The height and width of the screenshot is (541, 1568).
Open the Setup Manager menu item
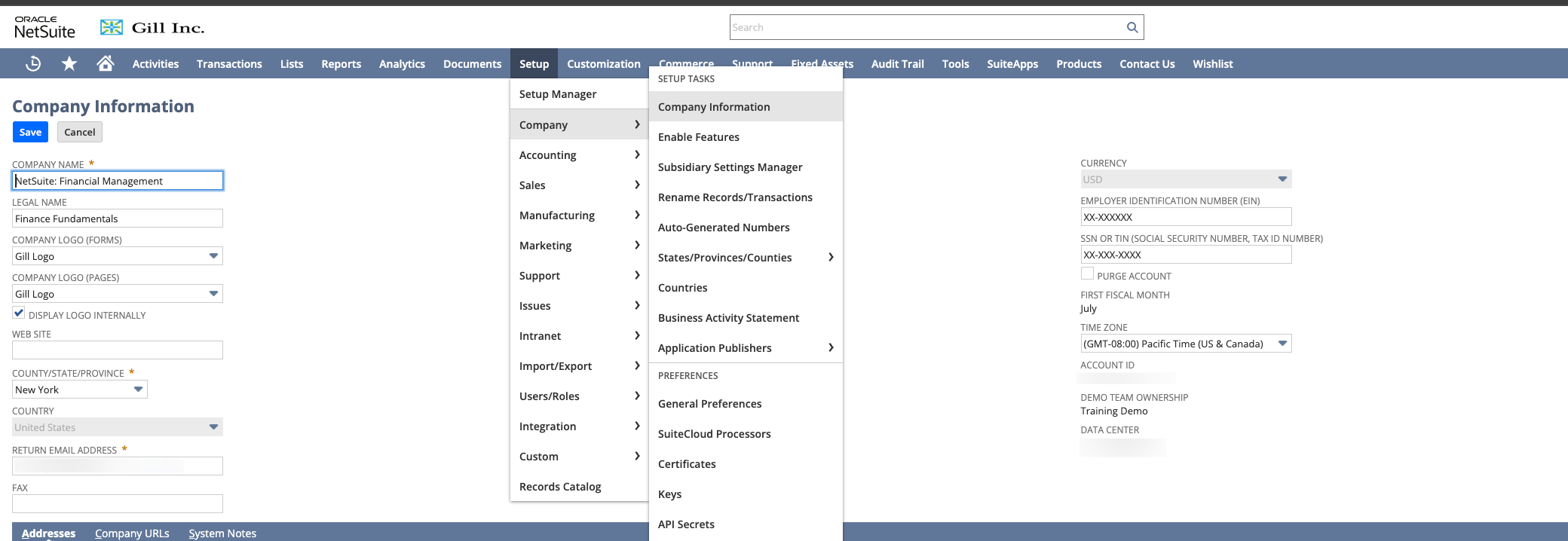click(579, 94)
